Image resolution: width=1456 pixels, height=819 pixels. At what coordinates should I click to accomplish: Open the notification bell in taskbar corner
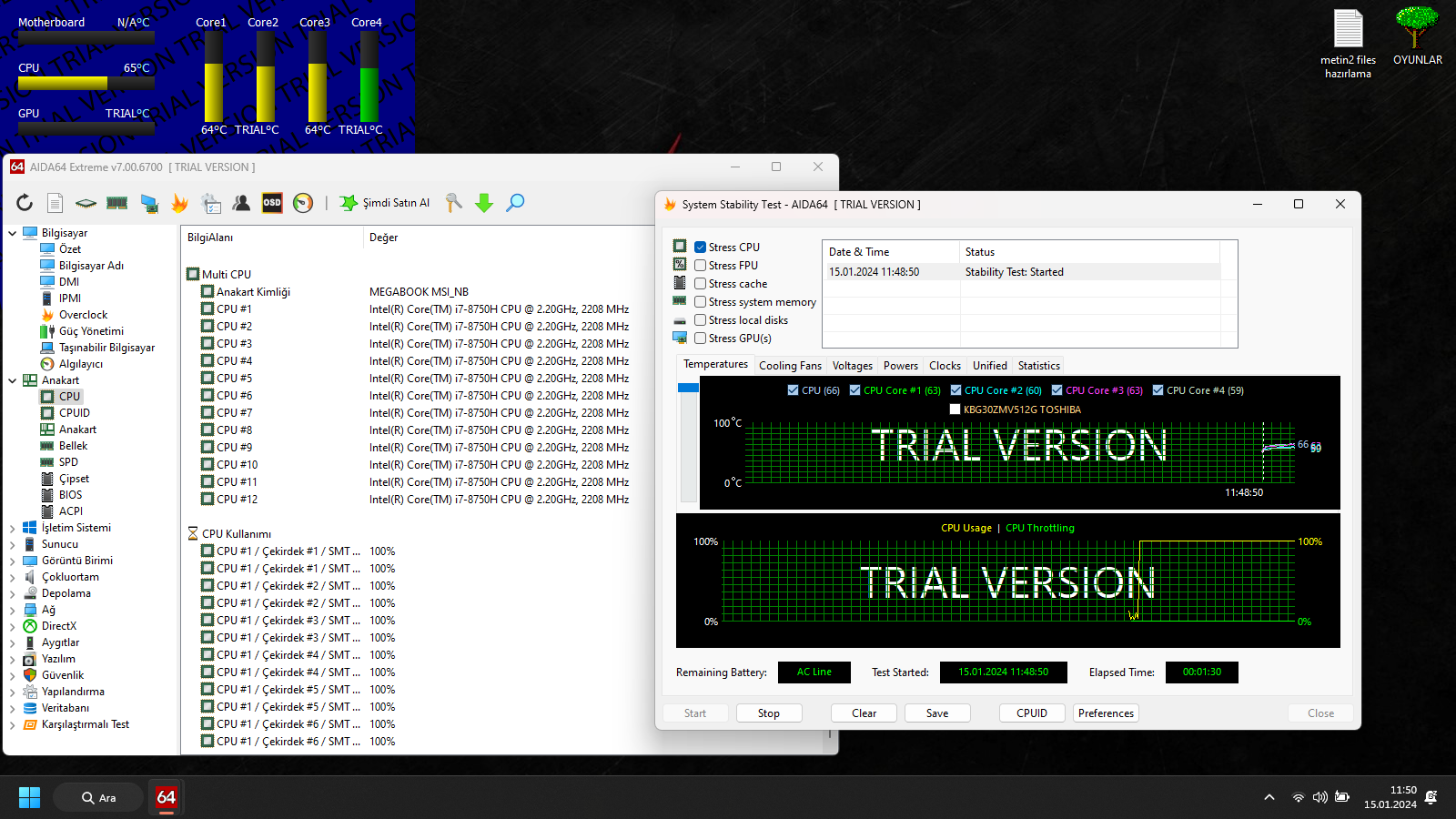click(1431, 797)
